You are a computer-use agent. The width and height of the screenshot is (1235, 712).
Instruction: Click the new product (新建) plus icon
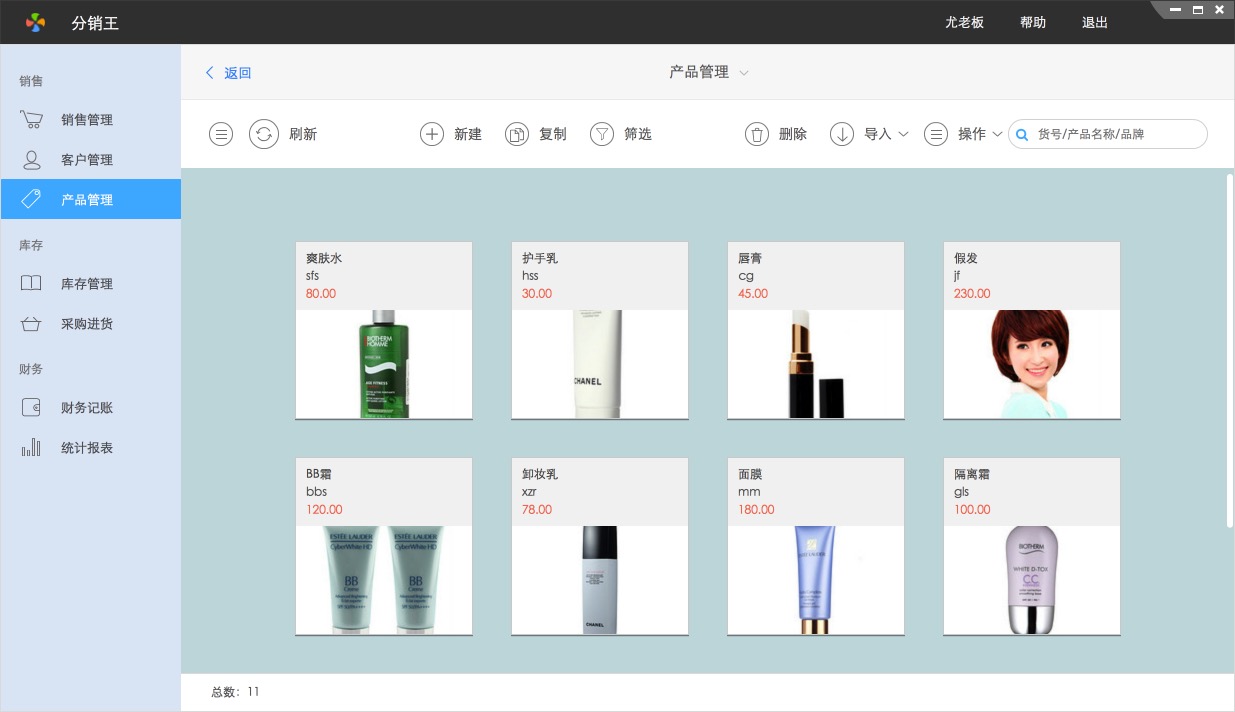[x=431, y=134]
